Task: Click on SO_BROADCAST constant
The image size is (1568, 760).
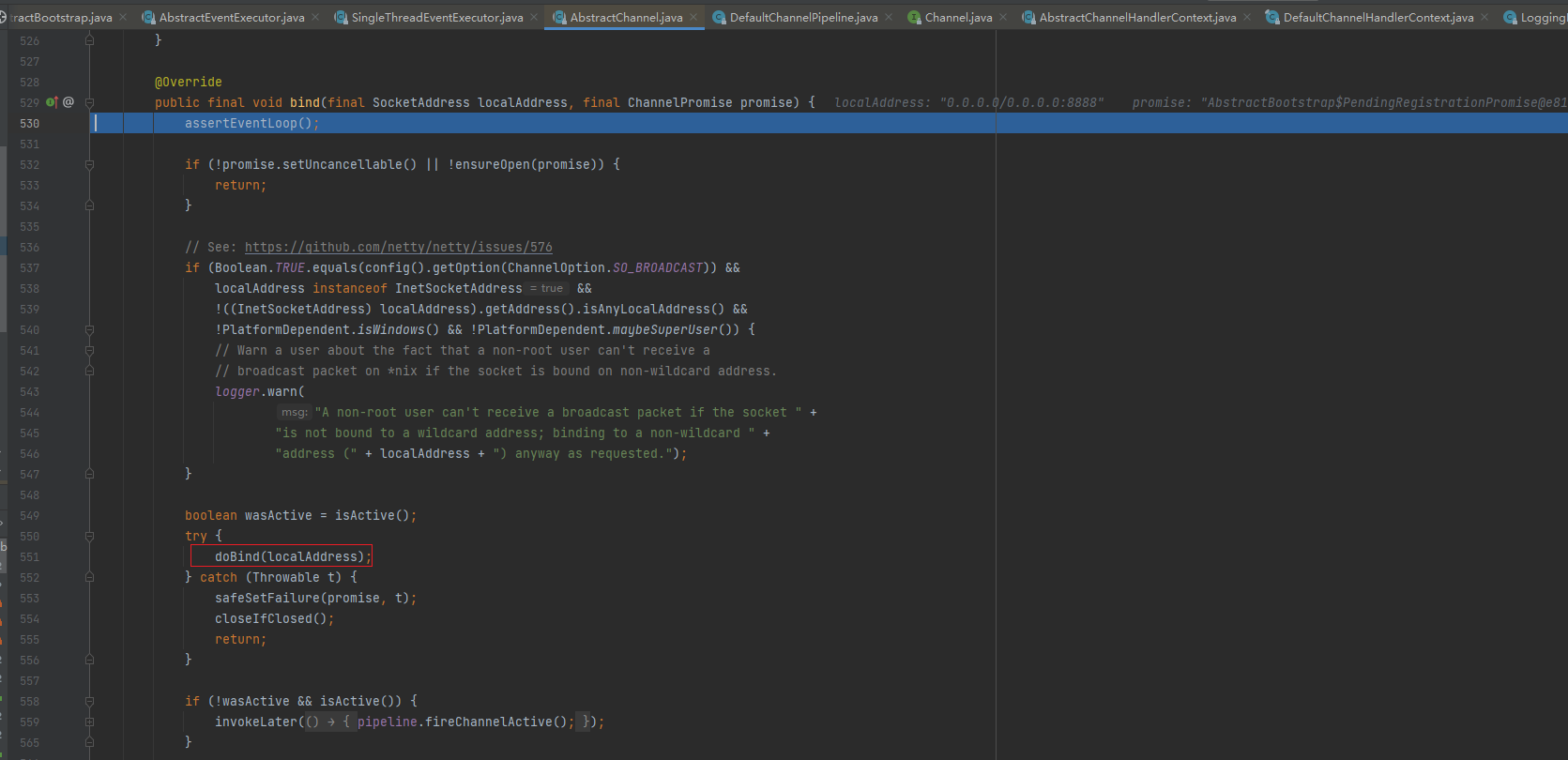Action: [658, 267]
